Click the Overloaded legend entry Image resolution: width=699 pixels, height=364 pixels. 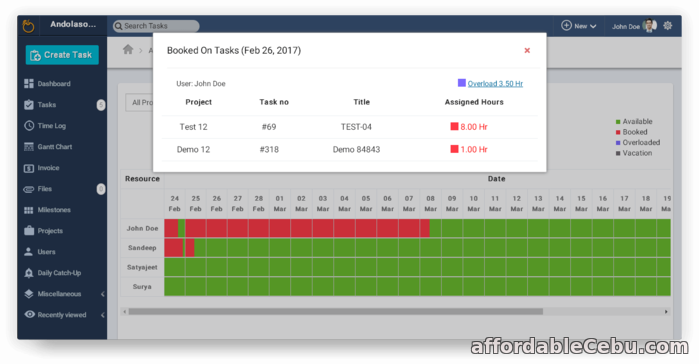tap(638, 143)
